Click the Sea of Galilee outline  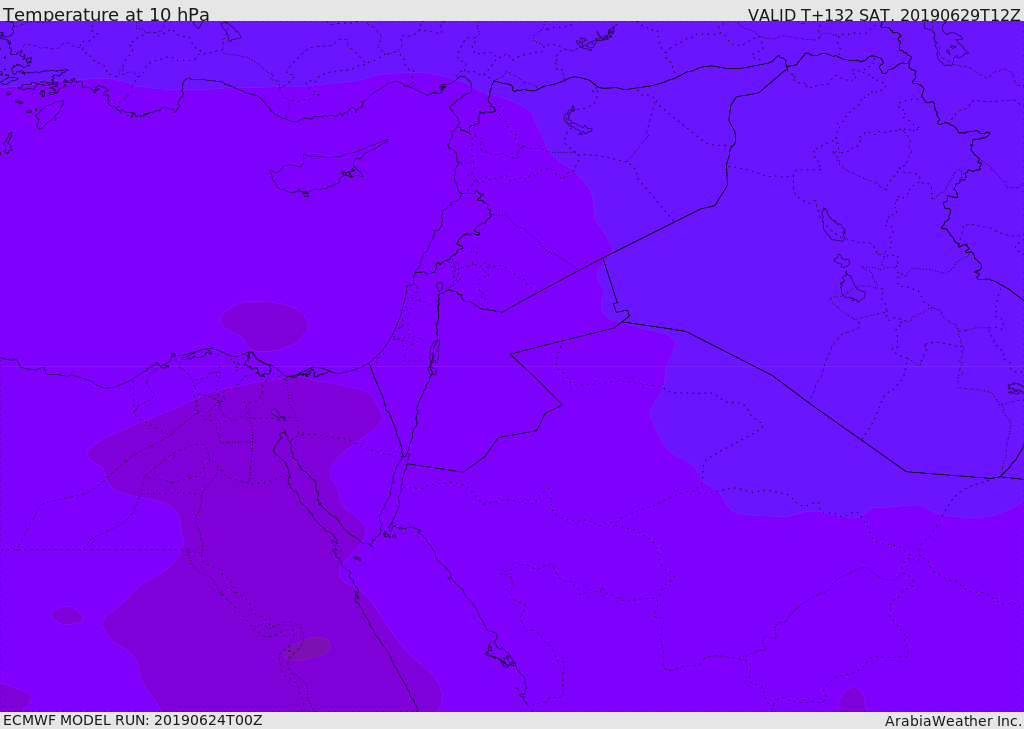click(x=440, y=287)
